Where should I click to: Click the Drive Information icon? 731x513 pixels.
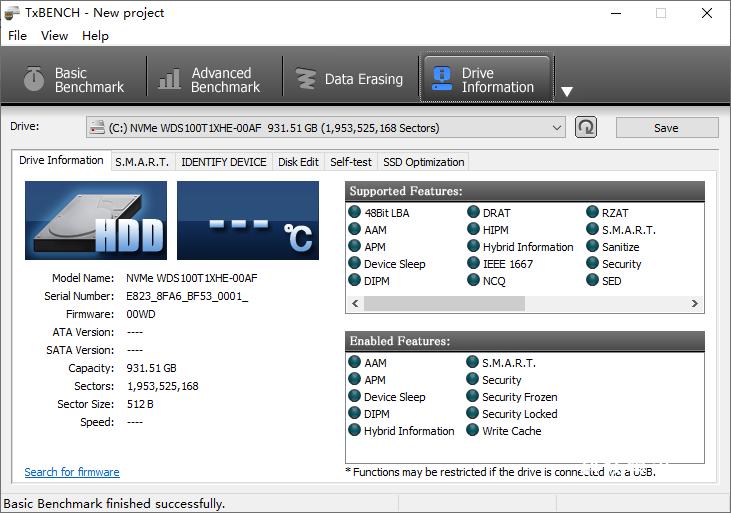[441, 79]
